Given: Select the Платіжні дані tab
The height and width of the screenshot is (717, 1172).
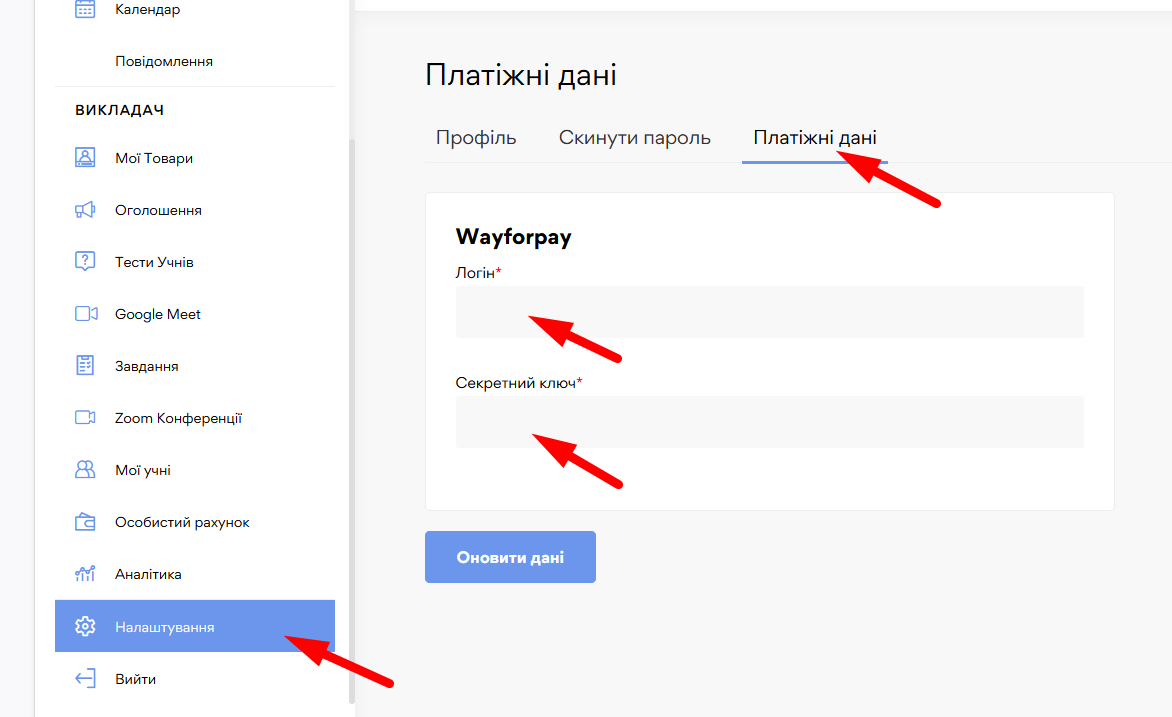Looking at the screenshot, I should (814, 138).
